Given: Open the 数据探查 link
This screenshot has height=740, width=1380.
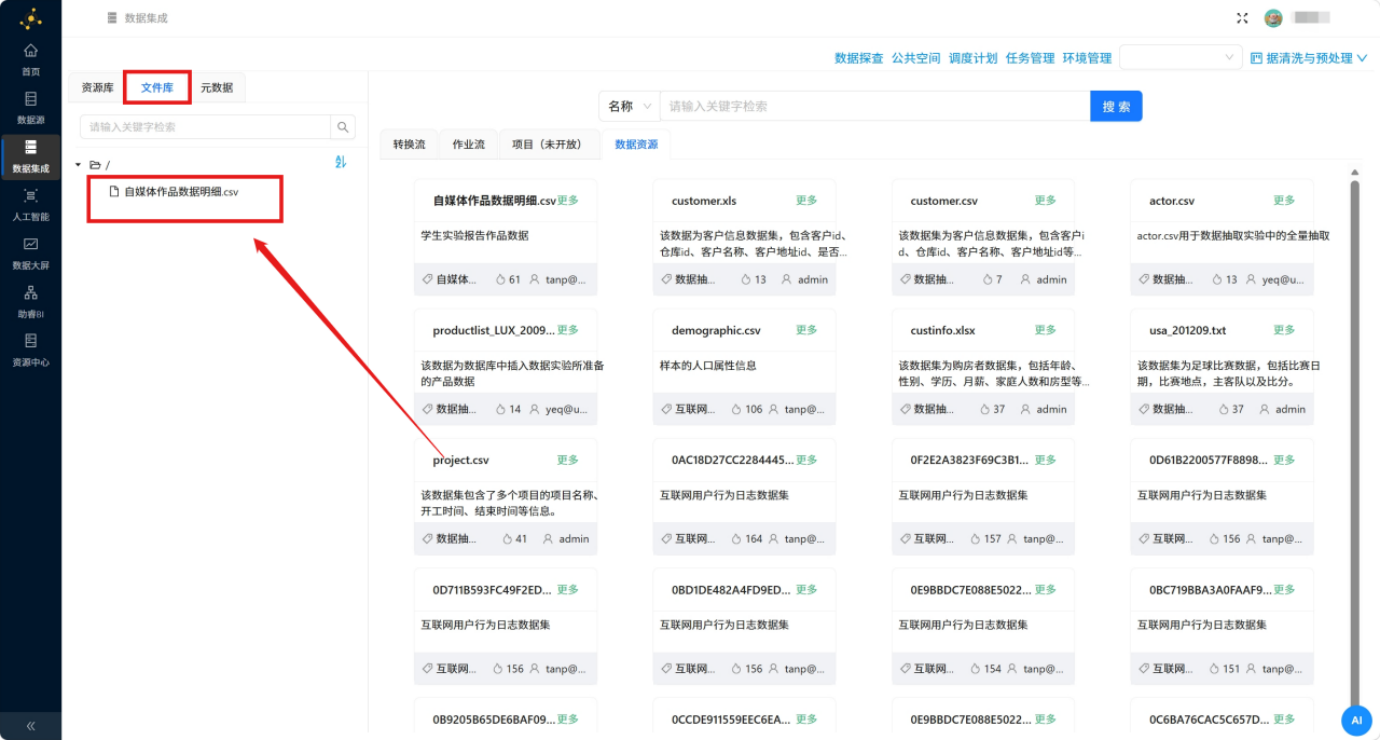Looking at the screenshot, I should [x=859, y=58].
